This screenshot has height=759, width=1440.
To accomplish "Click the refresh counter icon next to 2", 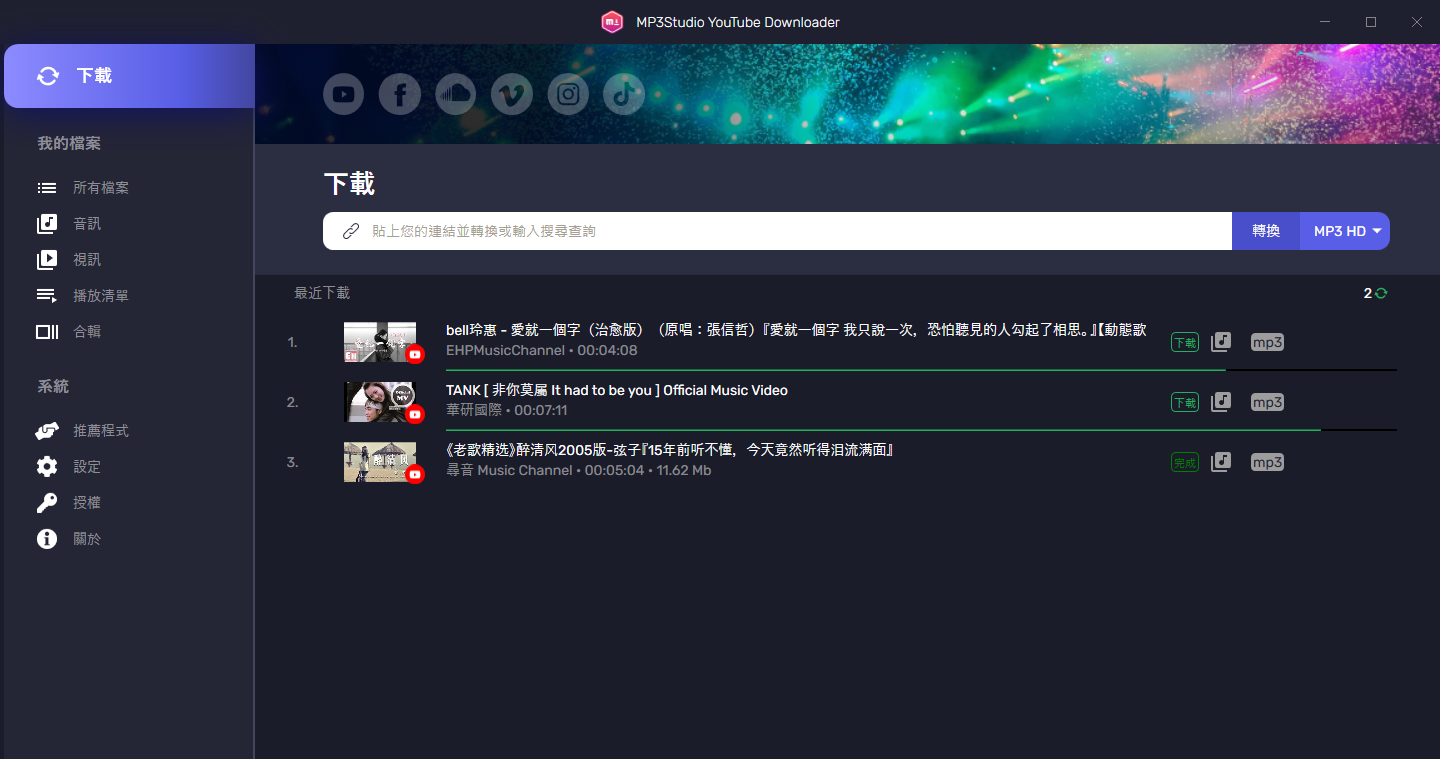I will (1381, 293).
